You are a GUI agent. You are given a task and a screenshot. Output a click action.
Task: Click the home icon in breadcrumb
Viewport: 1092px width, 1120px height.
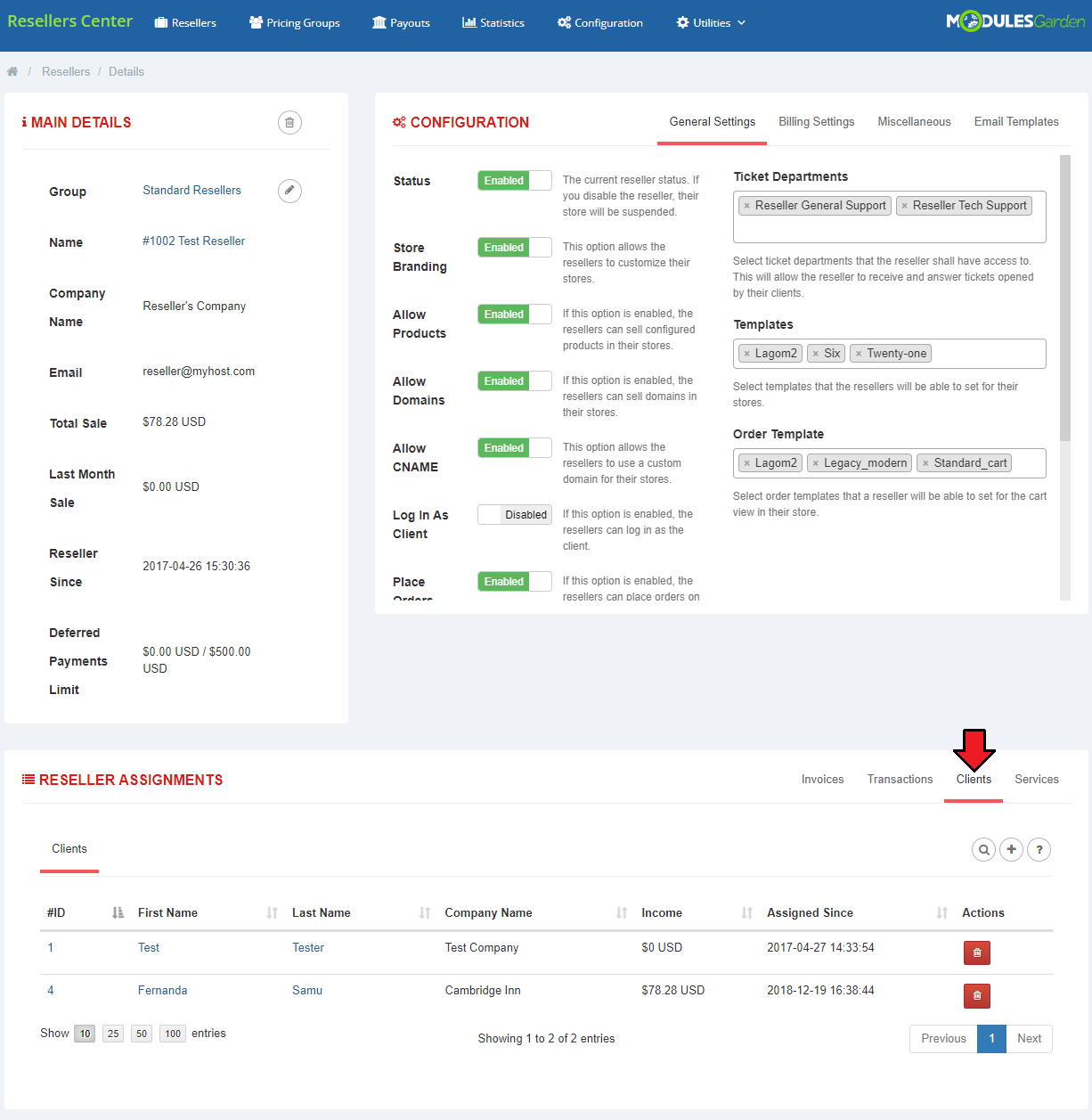coord(12,71)
